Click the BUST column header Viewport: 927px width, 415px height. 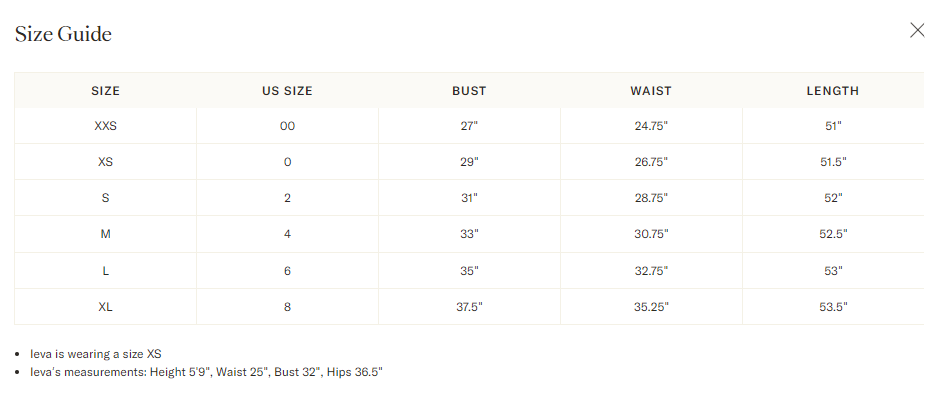[x=469, y=91]
